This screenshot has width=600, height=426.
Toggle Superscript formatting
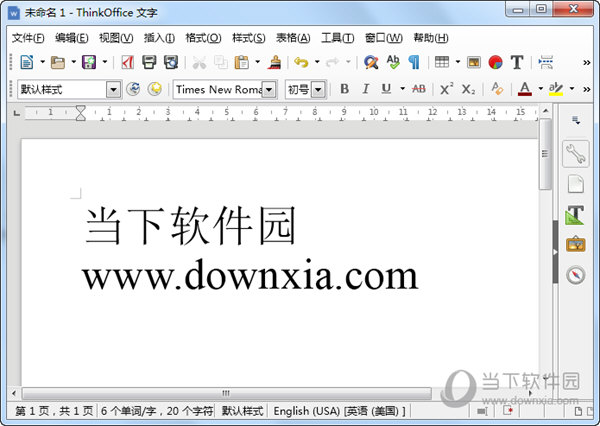[447, 89]
